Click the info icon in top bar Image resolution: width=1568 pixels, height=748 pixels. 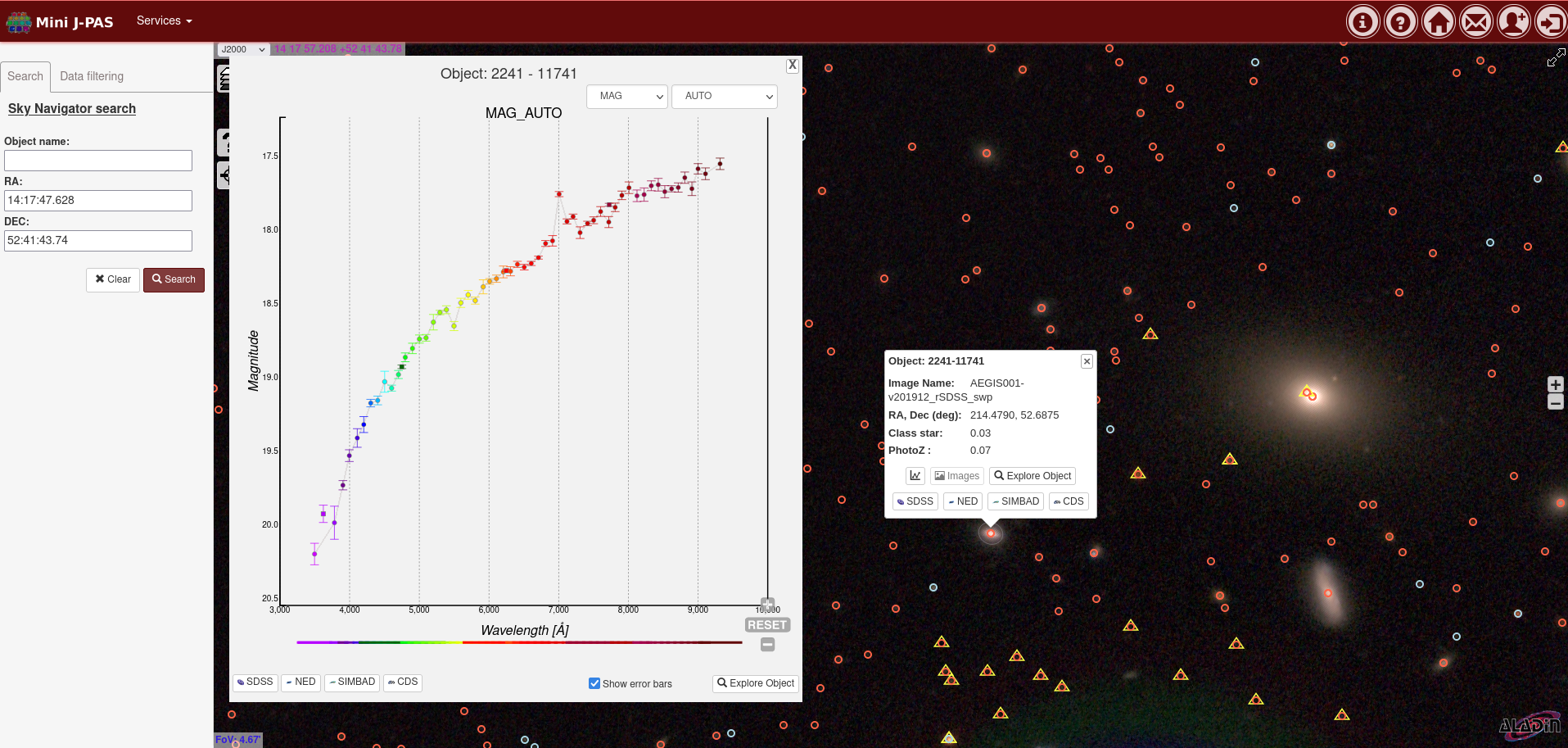(x=1362, y=22)
